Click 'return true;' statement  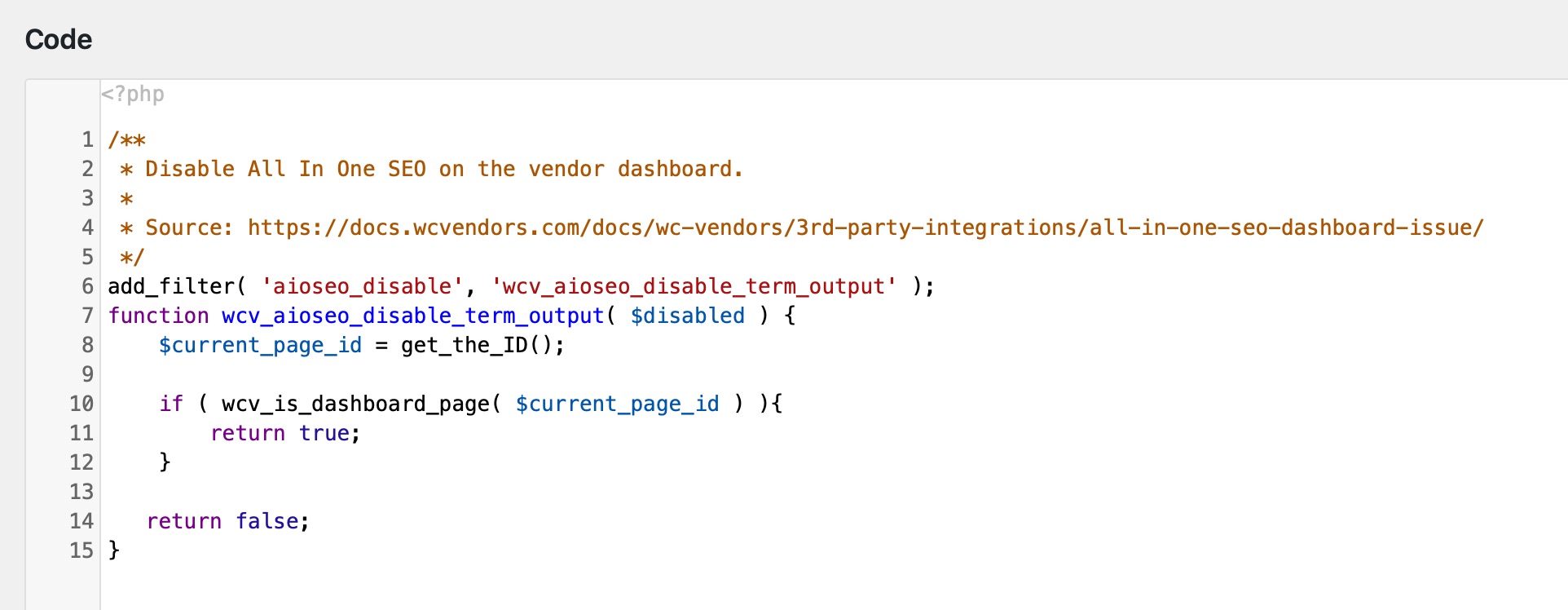click(286, 433)
